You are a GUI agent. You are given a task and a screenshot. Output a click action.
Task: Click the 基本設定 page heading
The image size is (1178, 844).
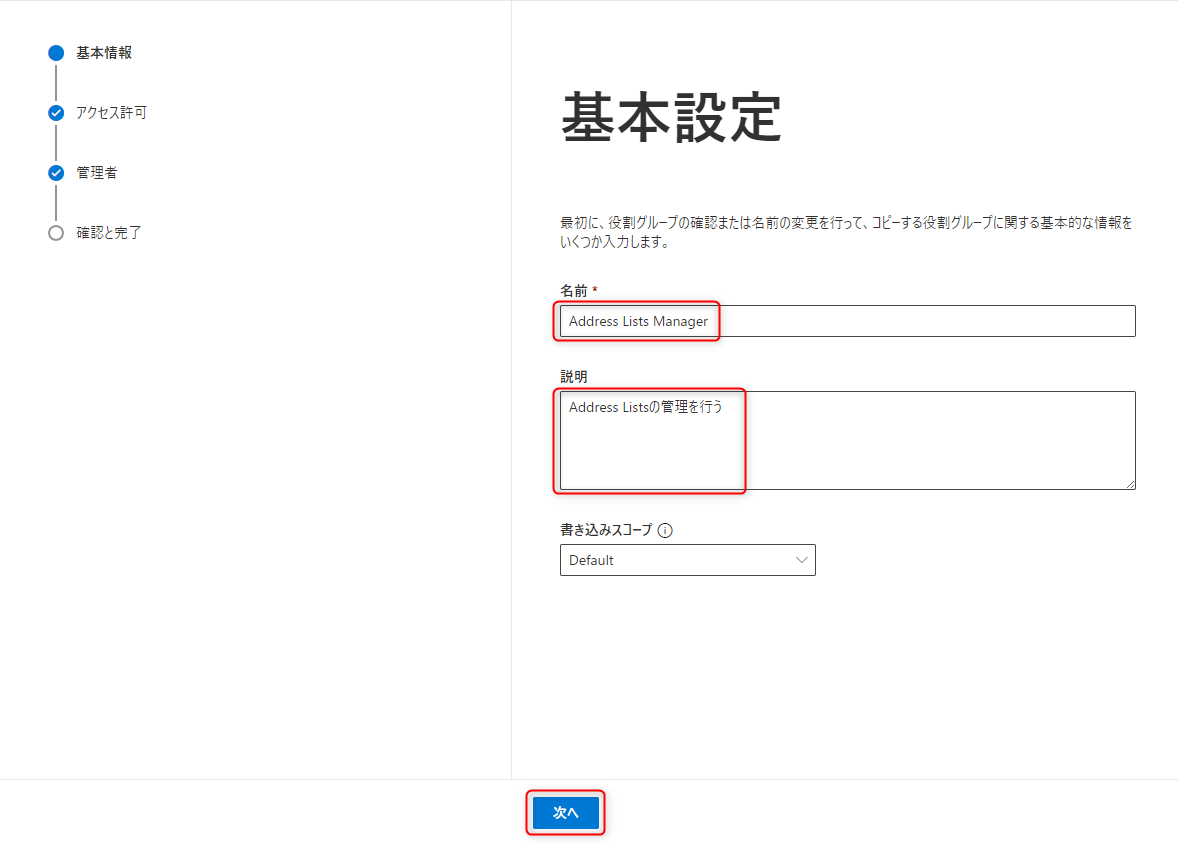[x=670, y=118]
